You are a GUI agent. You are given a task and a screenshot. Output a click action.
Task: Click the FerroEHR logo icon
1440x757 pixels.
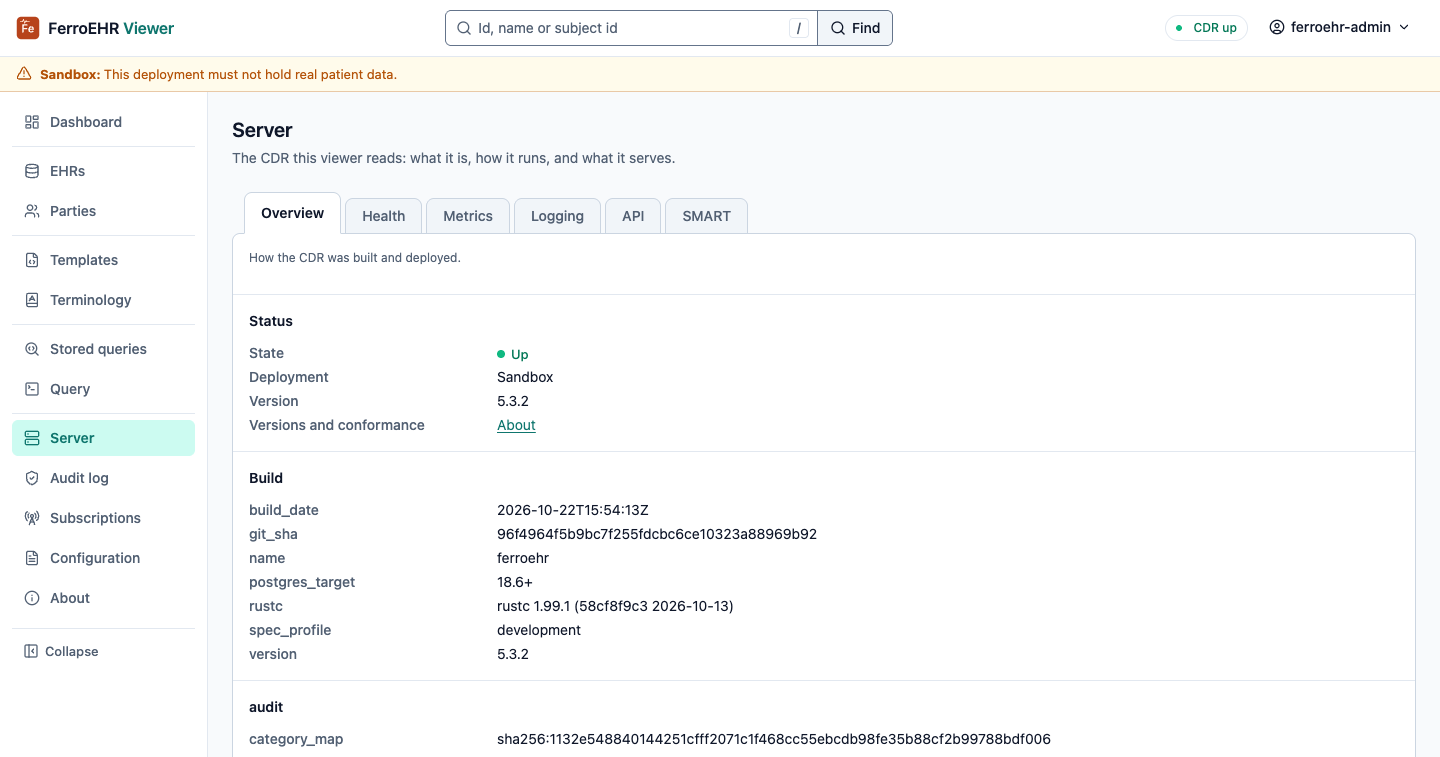[x=28, y=28]
